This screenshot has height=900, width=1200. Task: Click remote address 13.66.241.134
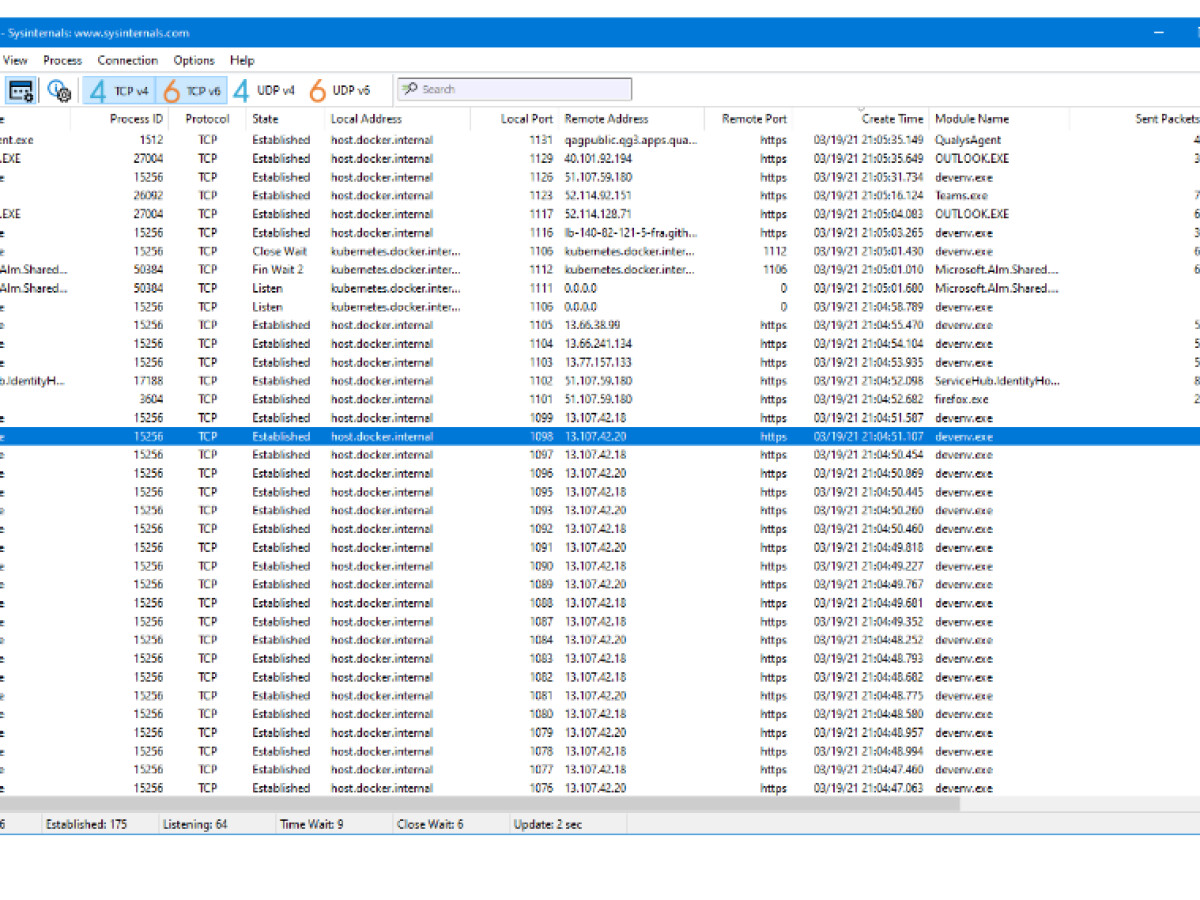[598, 344]
